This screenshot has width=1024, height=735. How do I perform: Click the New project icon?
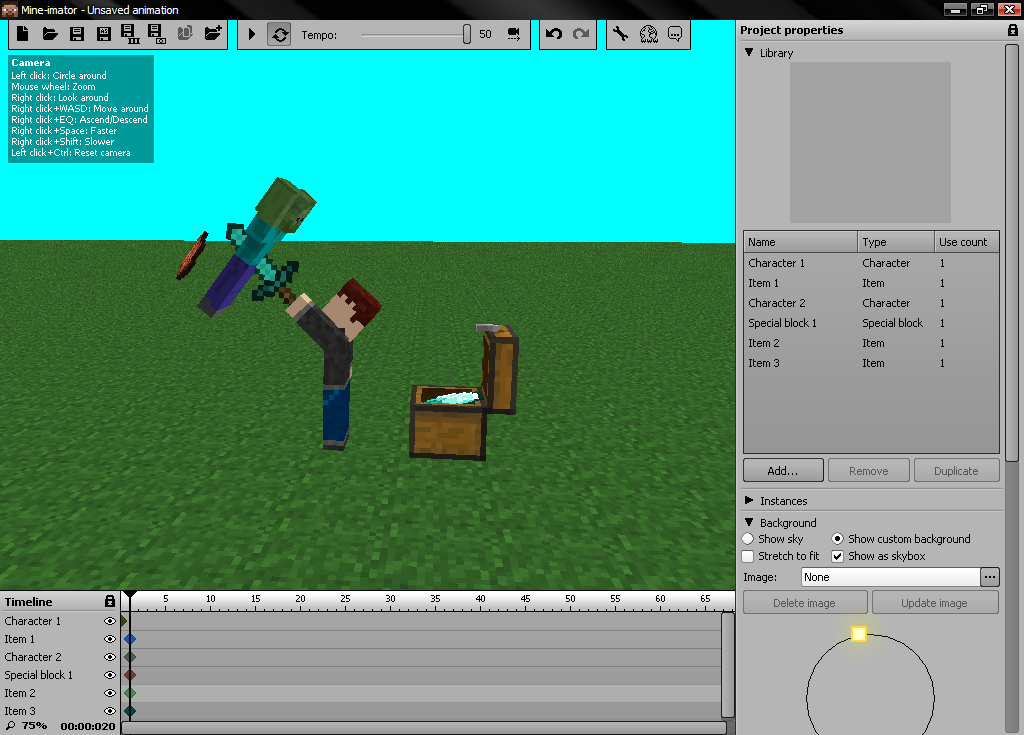(24, 34)
